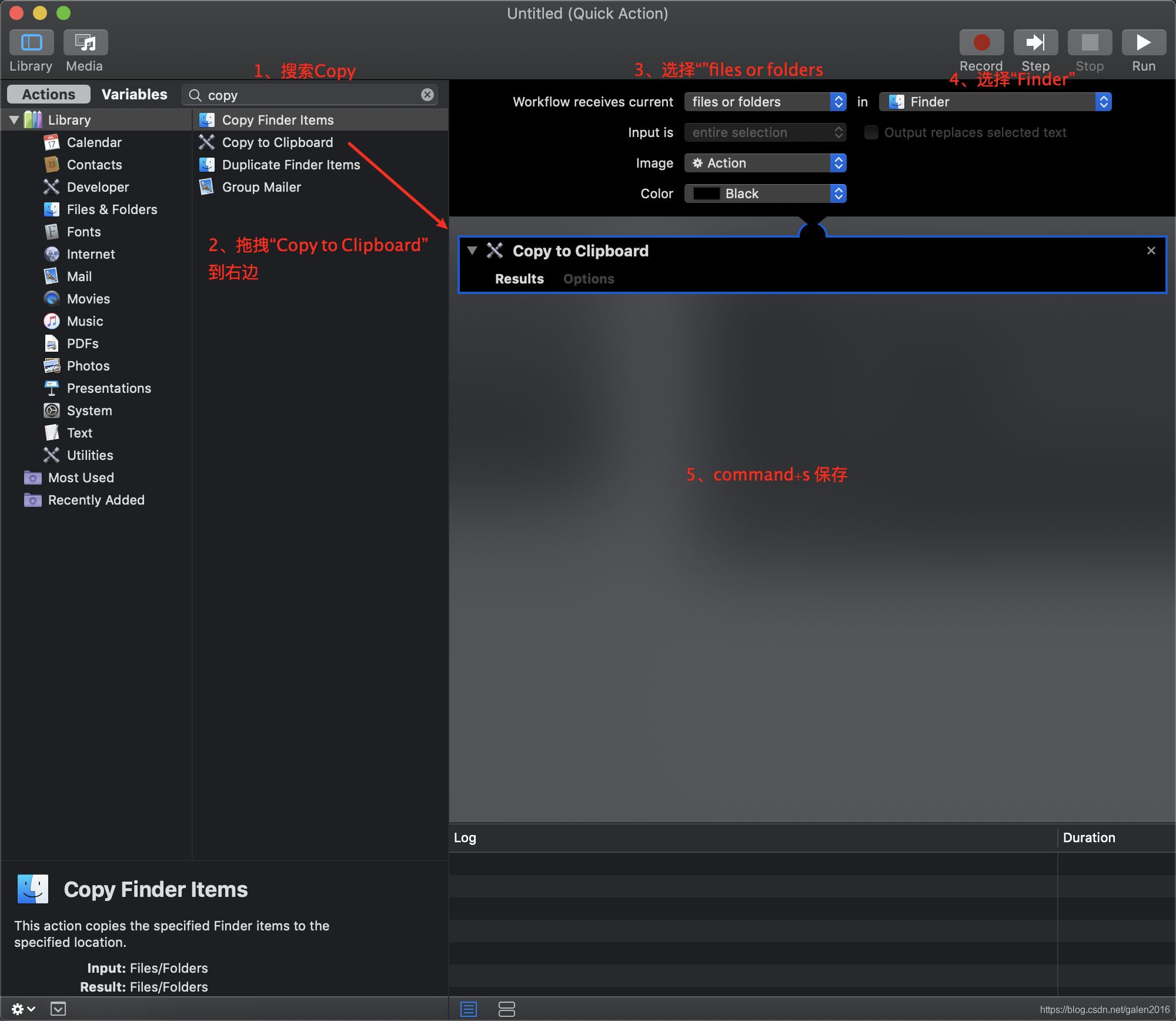Open Recently Added smart folder
Viewport: 1176px width, 1021px height.
coord(96,500)
